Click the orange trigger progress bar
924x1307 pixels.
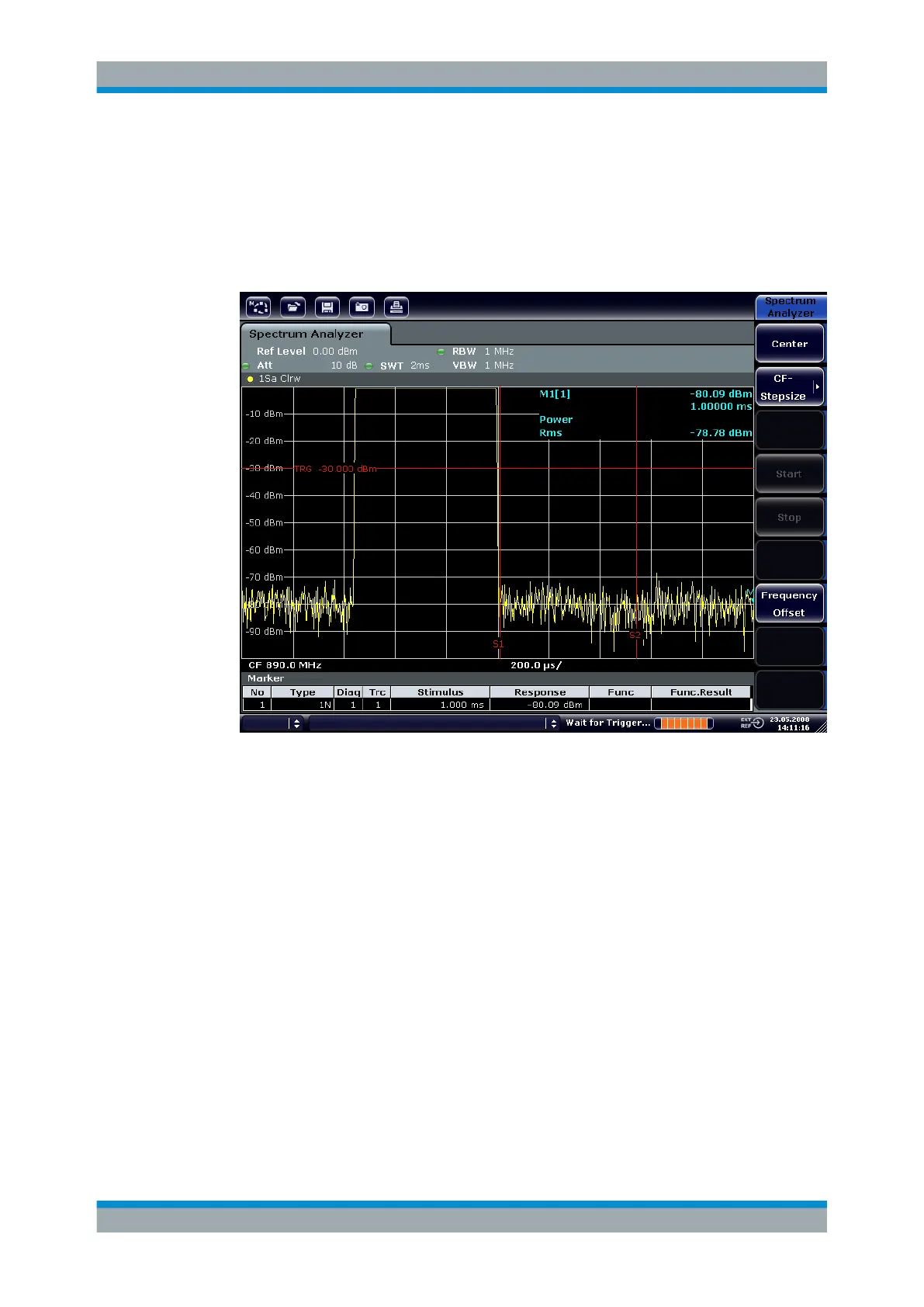click(683, 723)
